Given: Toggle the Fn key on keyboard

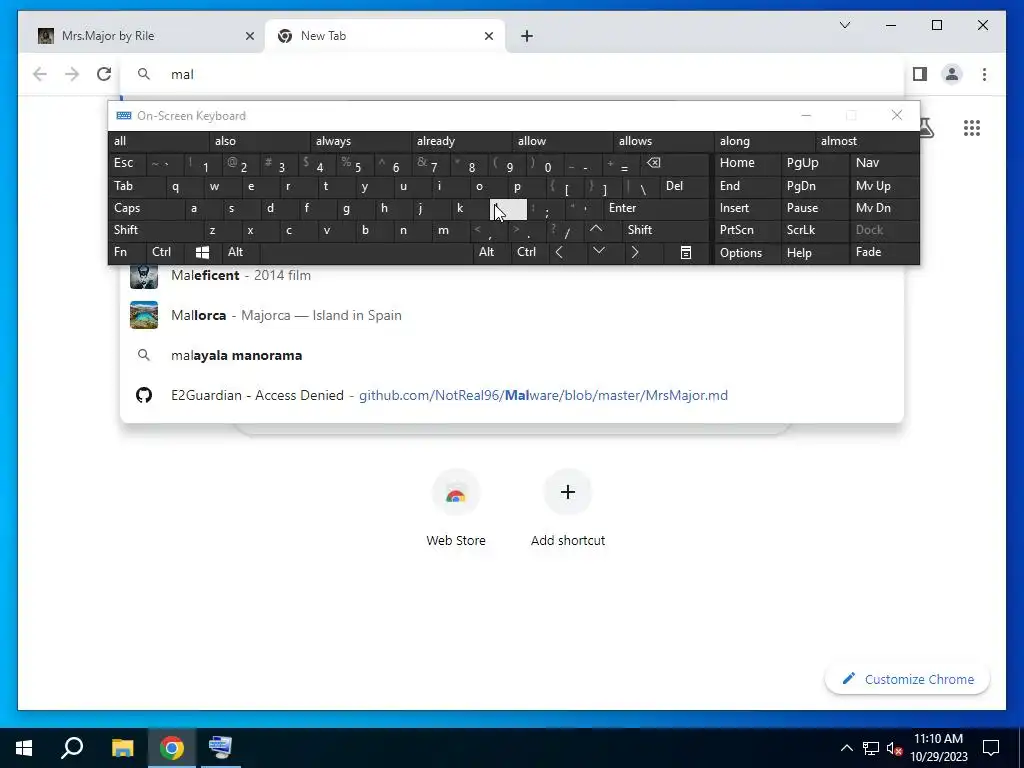Looking at the screenshot, I should tap(127, 252).
